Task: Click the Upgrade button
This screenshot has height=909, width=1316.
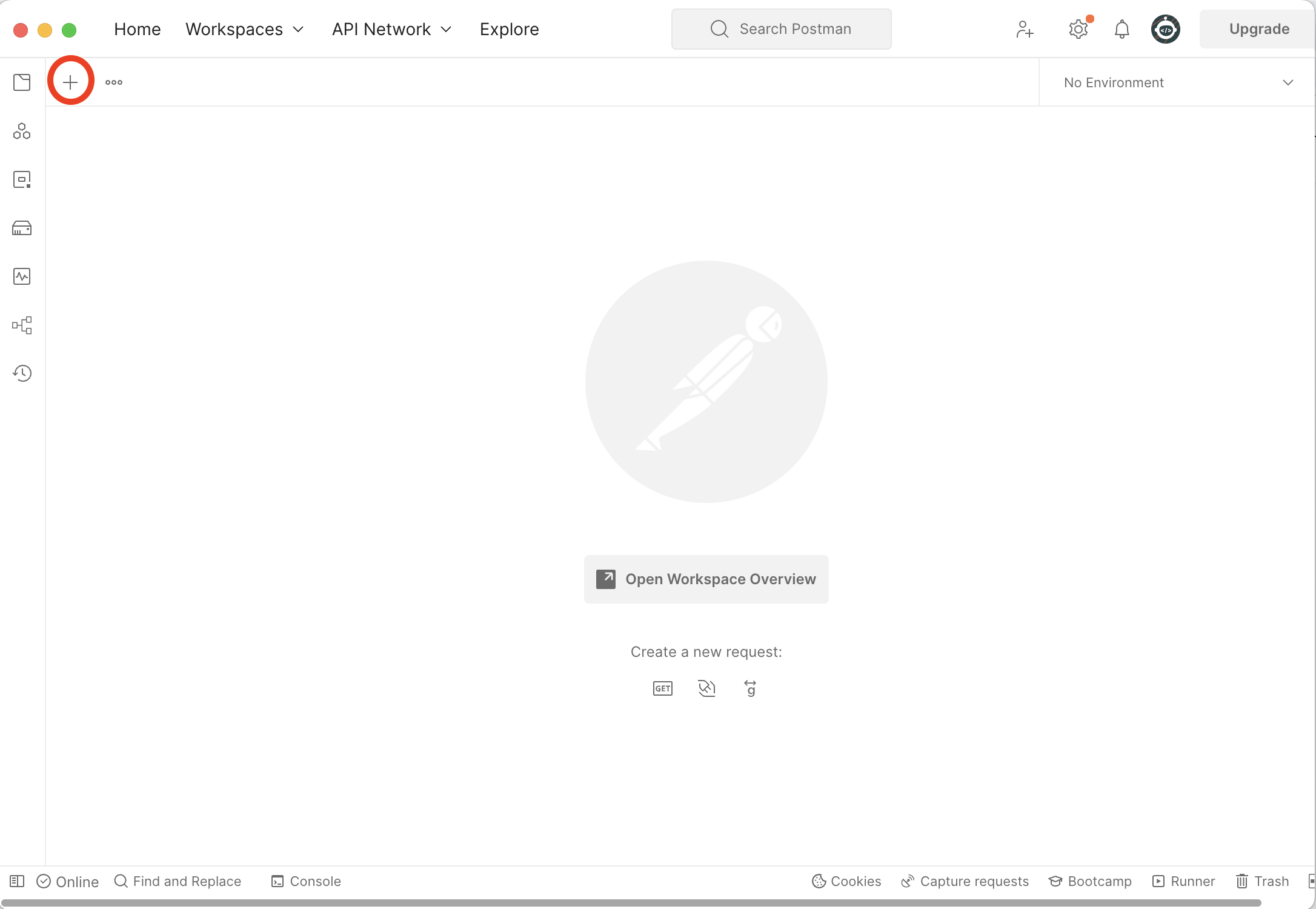Action: [x=1258, y=29]
